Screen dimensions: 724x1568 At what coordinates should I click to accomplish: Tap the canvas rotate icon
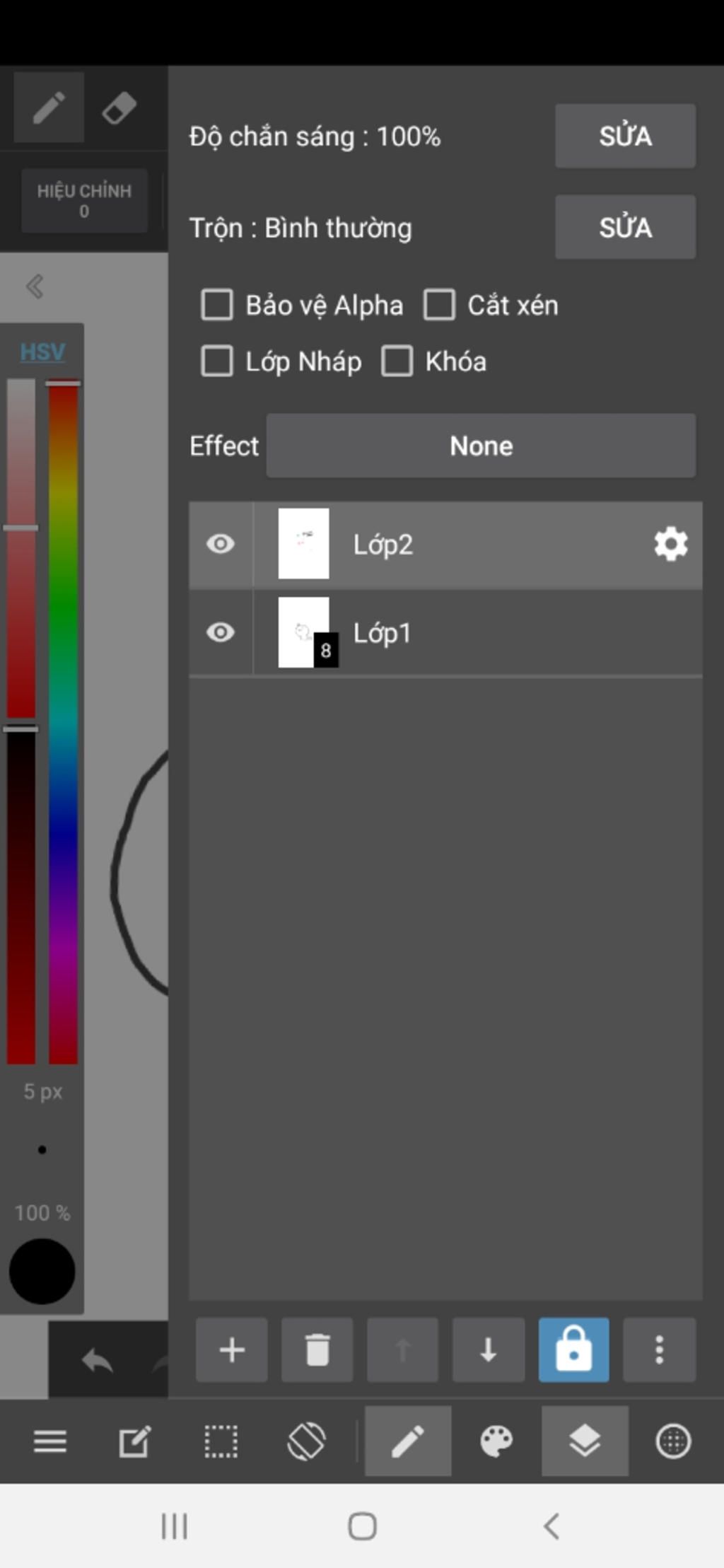coord(306,1441)
